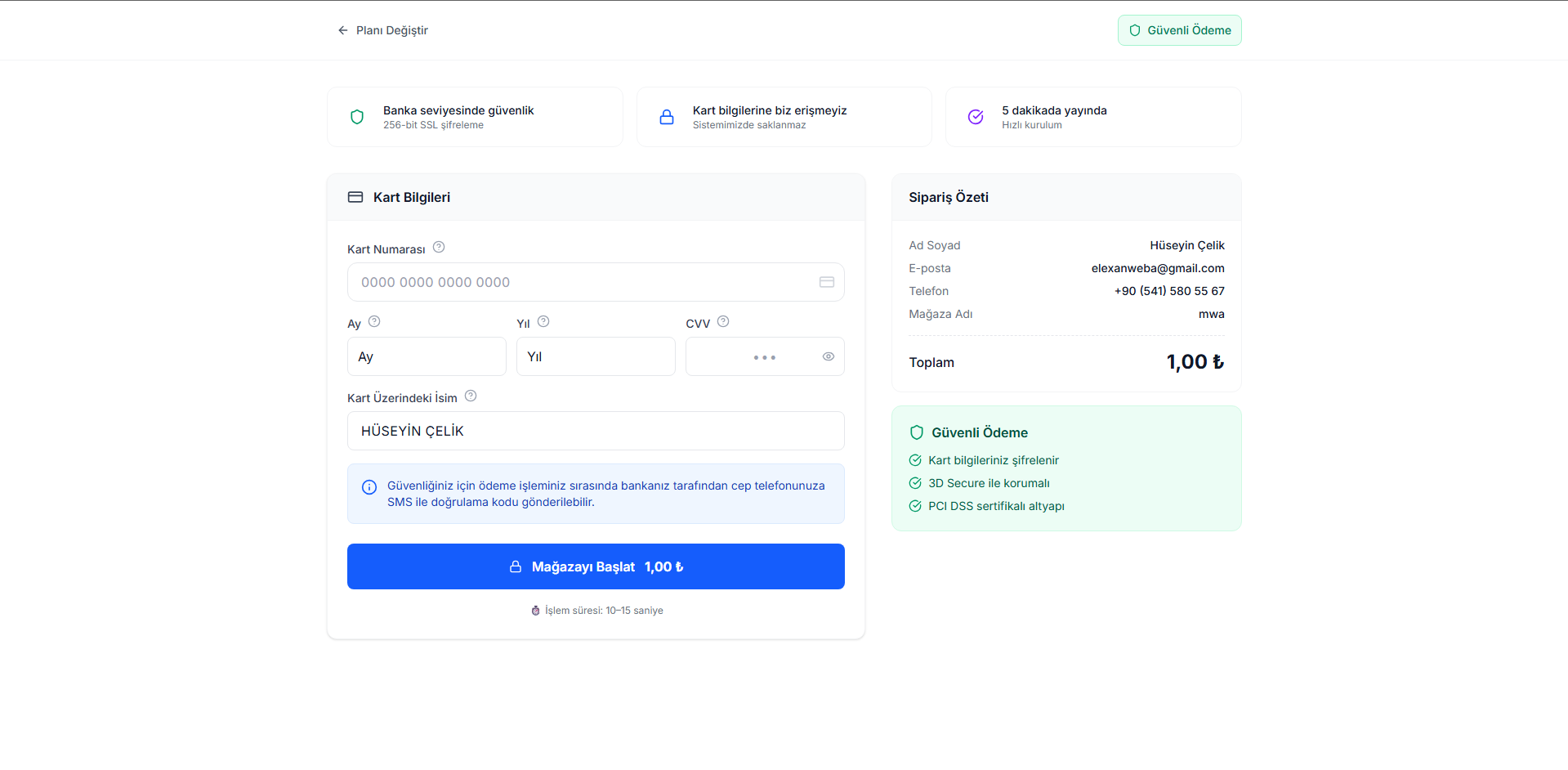Open the Ay month dropdown
1568x770 pixels.
[x=427, y=356]
